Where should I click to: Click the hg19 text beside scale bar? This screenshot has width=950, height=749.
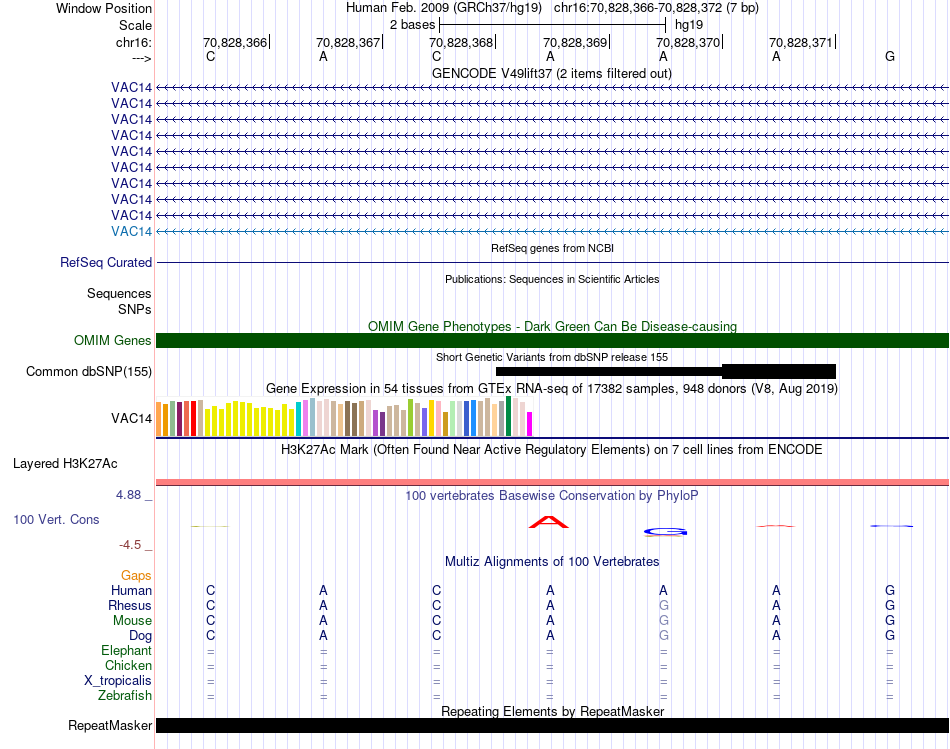pos(689,25)
